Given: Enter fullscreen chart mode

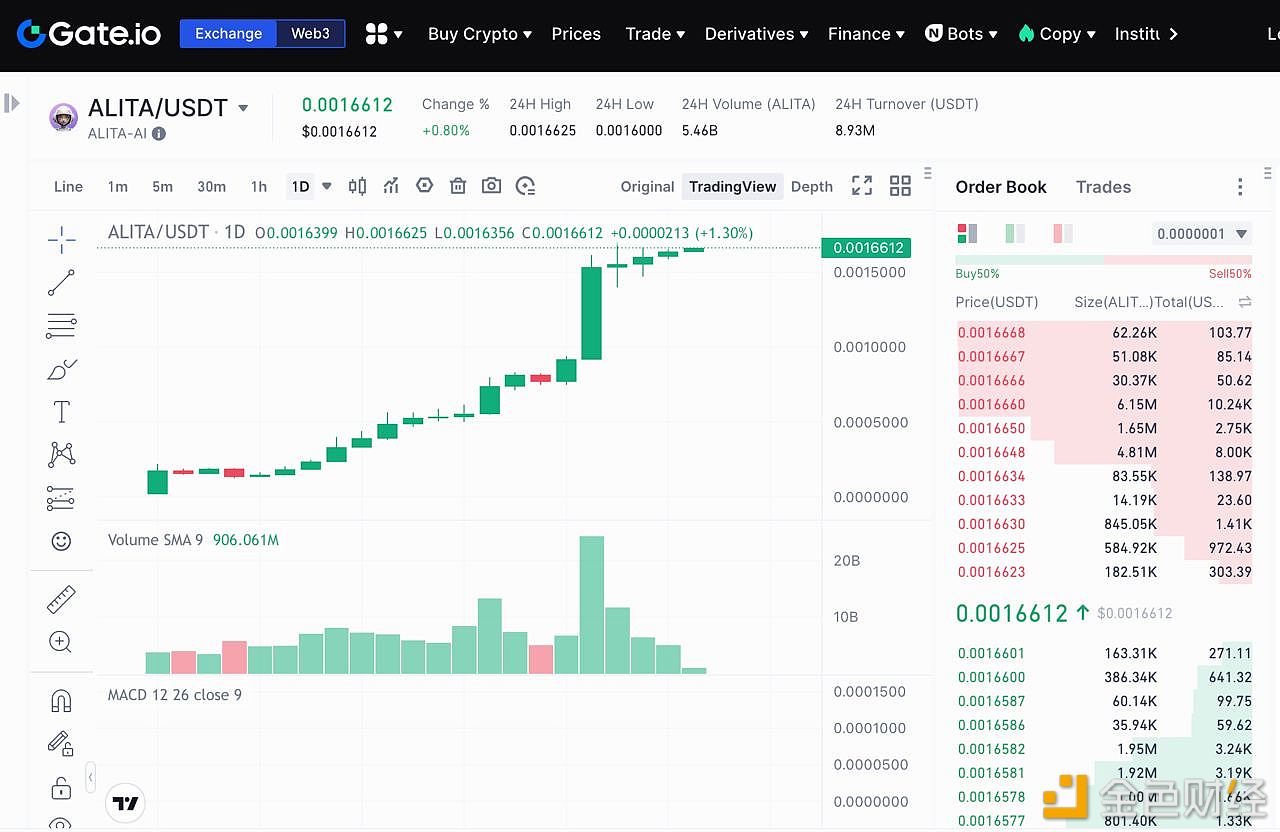Looking at the screenshot, I should click(862, 186).
